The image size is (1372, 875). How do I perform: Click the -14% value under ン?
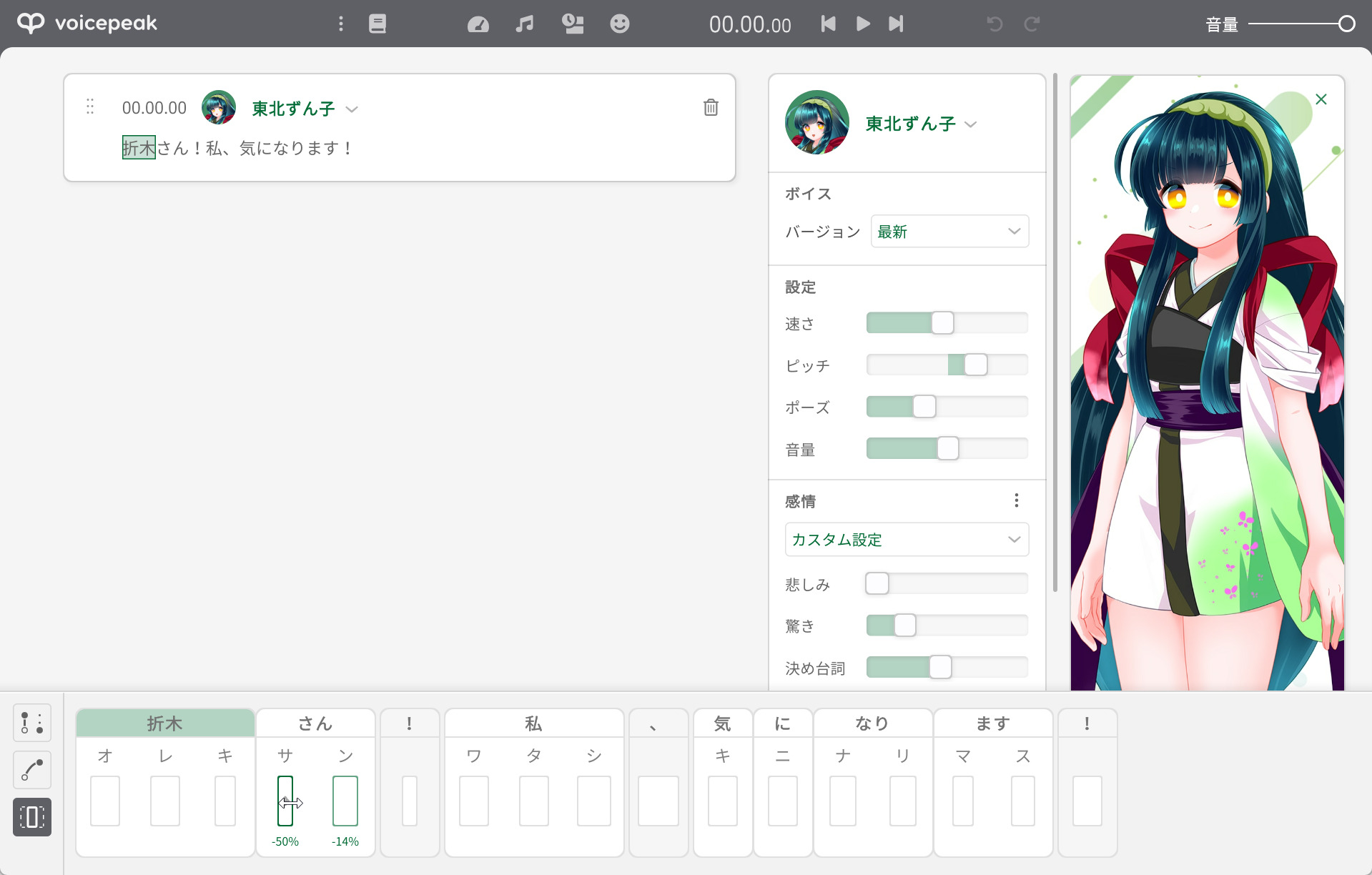pos(345,841)
